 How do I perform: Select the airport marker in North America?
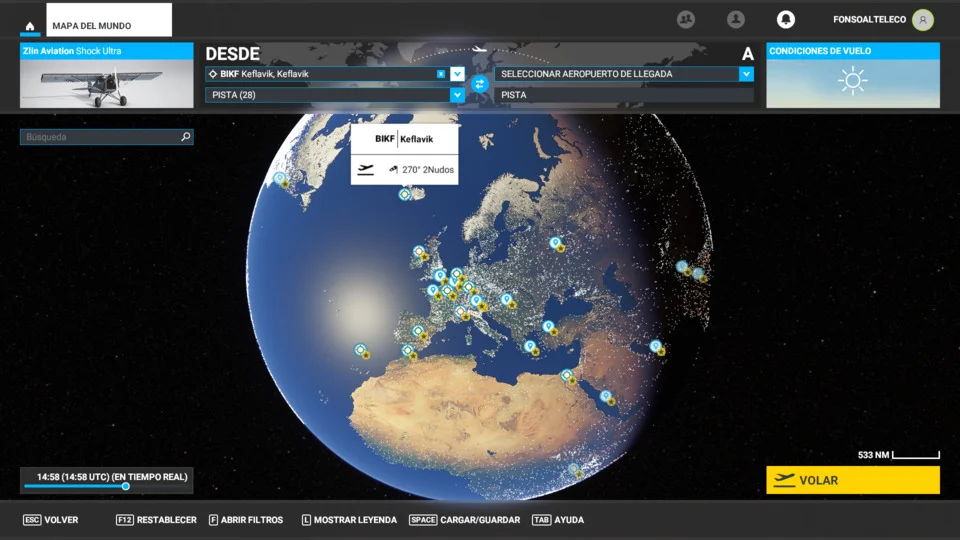coord(281,179)
